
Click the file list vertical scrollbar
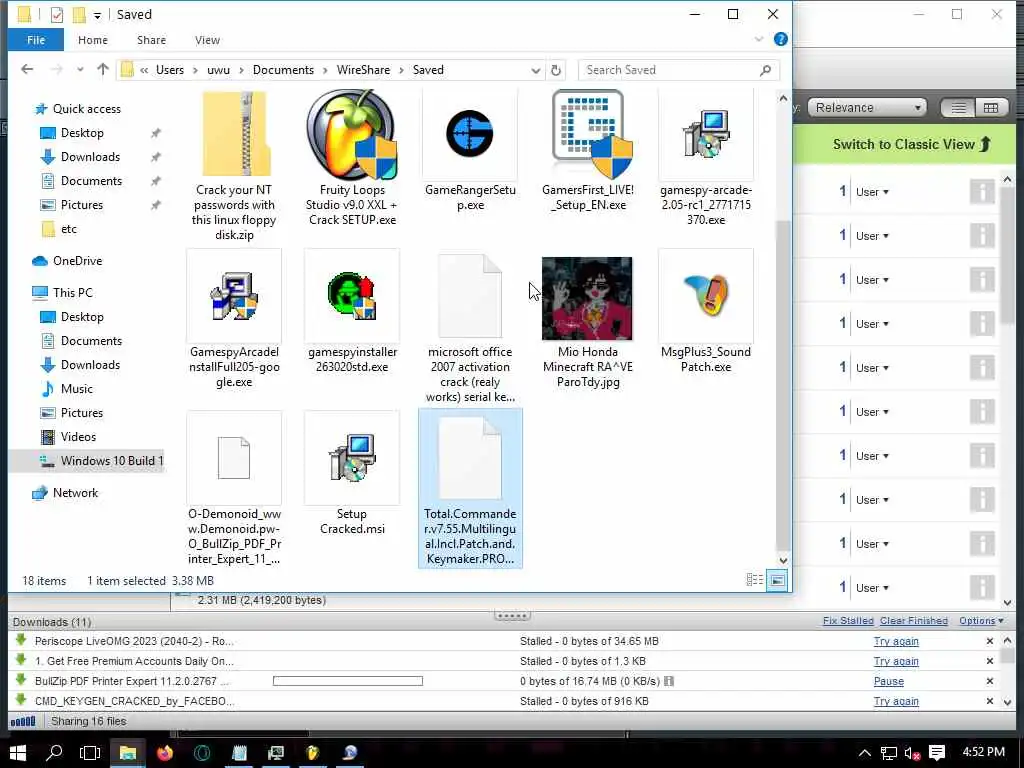point(783,385)
